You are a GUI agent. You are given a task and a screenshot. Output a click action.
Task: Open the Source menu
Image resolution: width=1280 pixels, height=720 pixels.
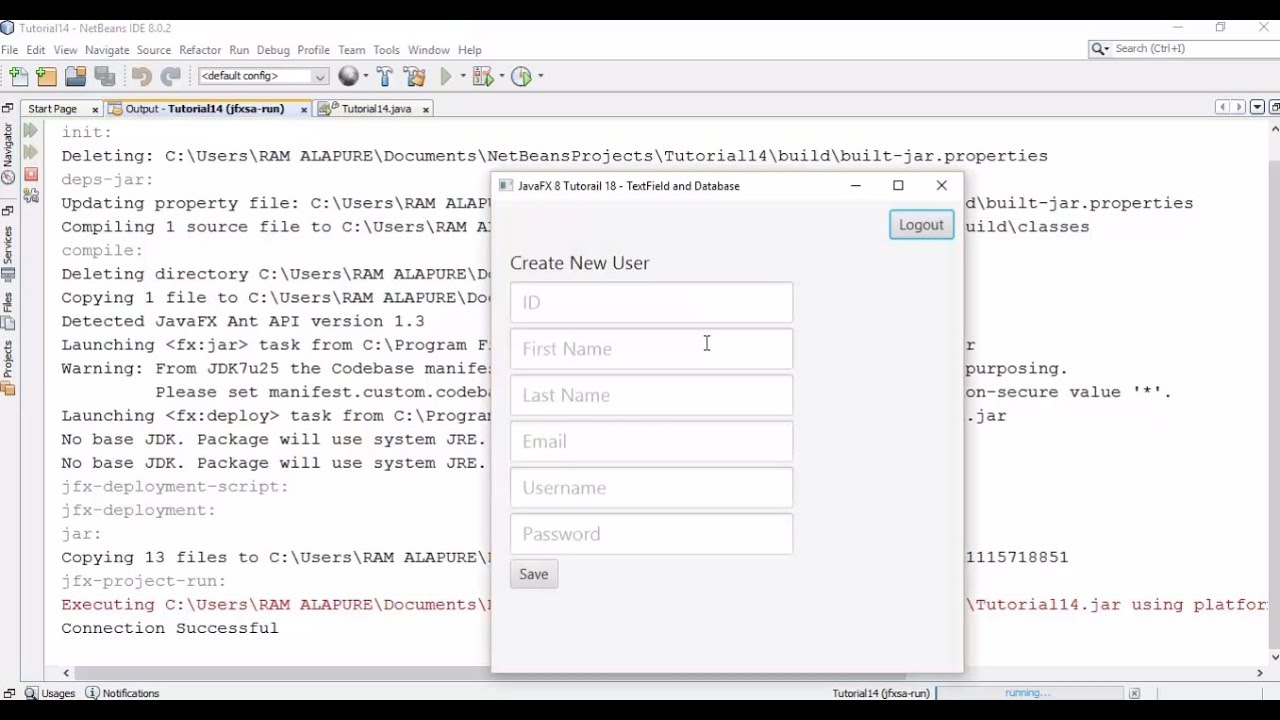154,50
